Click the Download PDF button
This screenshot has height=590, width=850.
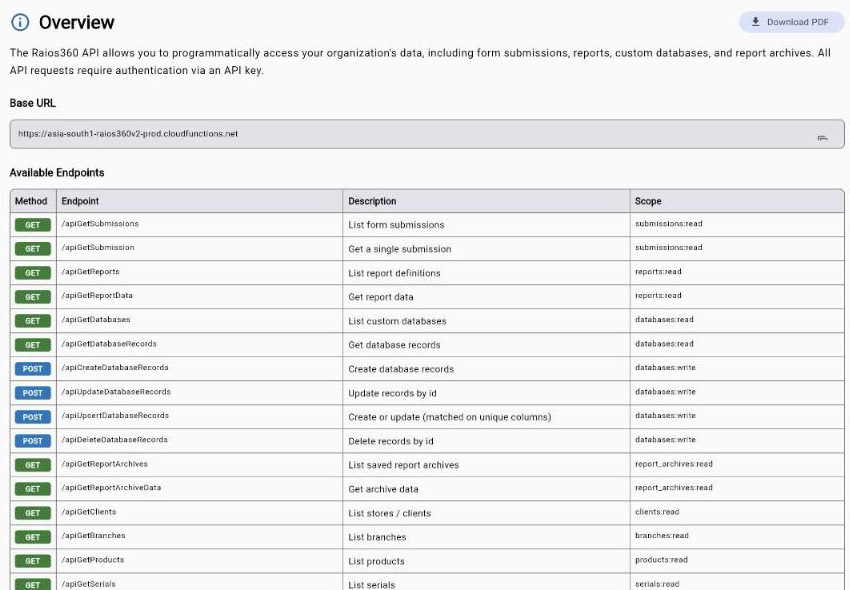[x=791, y=22]
